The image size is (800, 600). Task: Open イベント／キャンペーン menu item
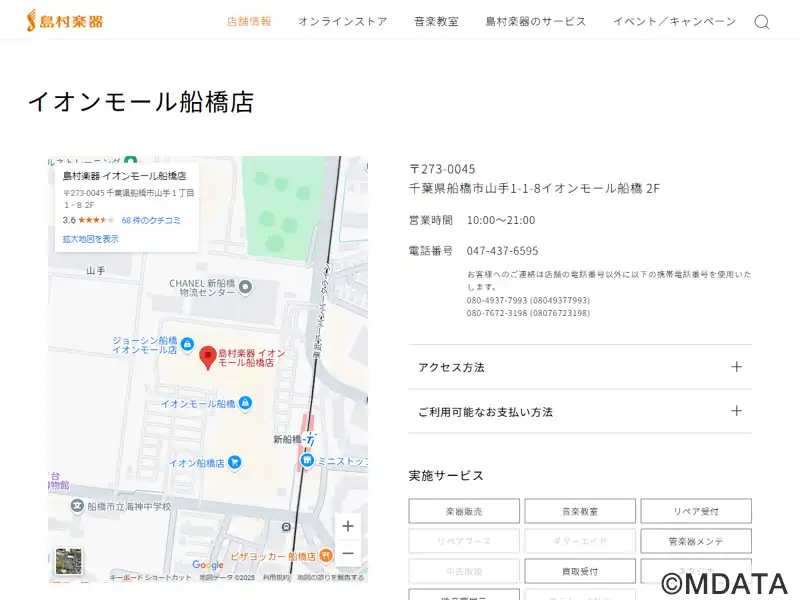coord(674,21)
